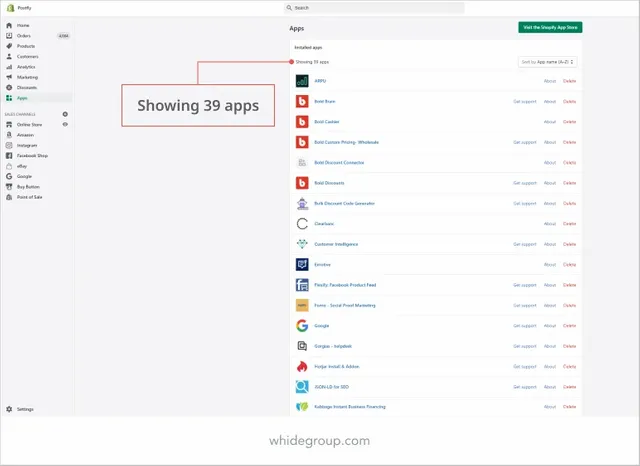This screenshot has height=466, width=640.
Task: Click the Facebook Shop sidebar icon
Action: [x=9, y=155]
